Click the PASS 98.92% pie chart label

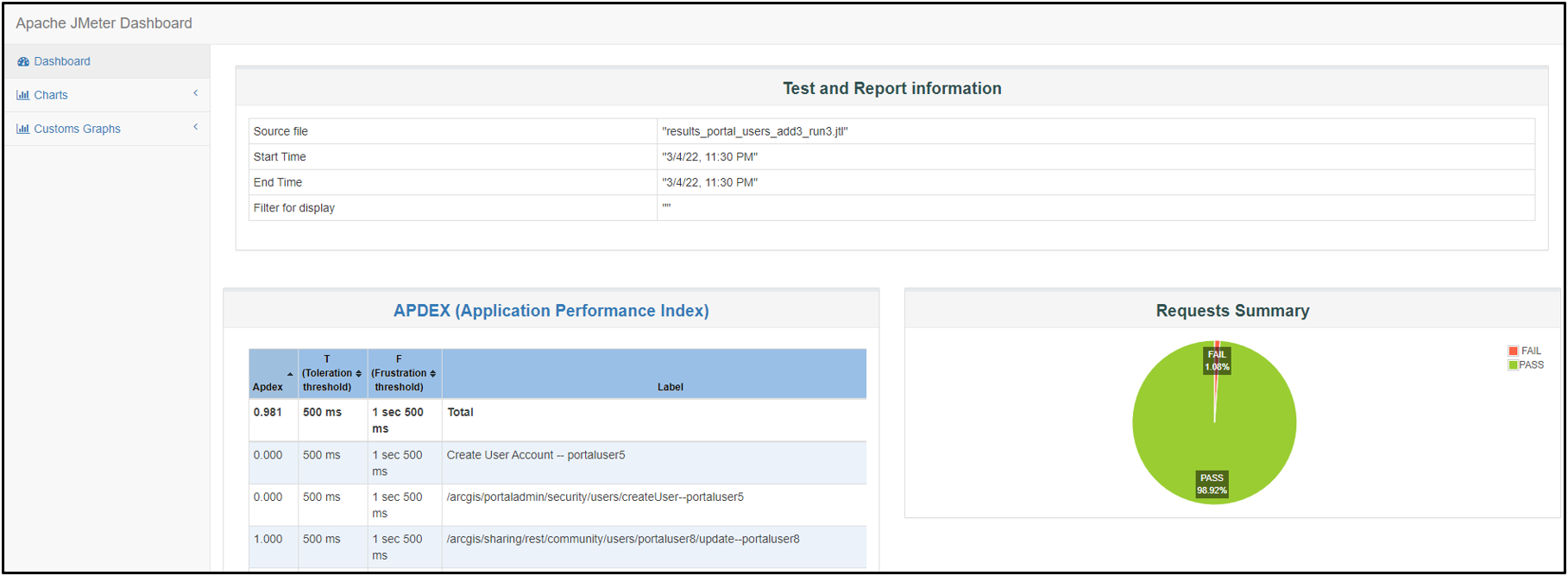(1212, 484)
